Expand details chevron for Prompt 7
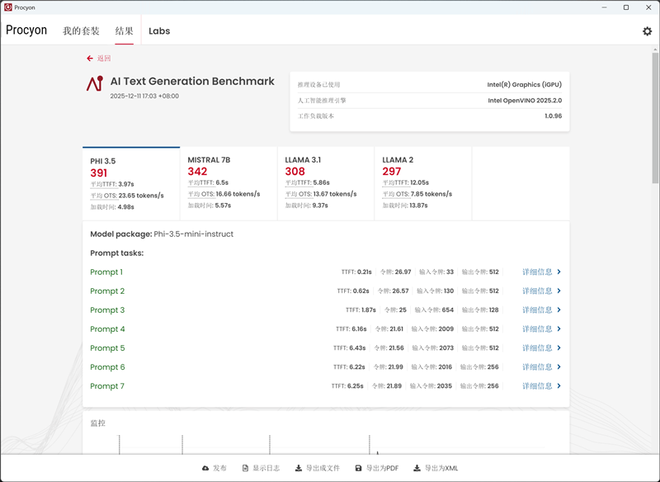 click(559, 386)
